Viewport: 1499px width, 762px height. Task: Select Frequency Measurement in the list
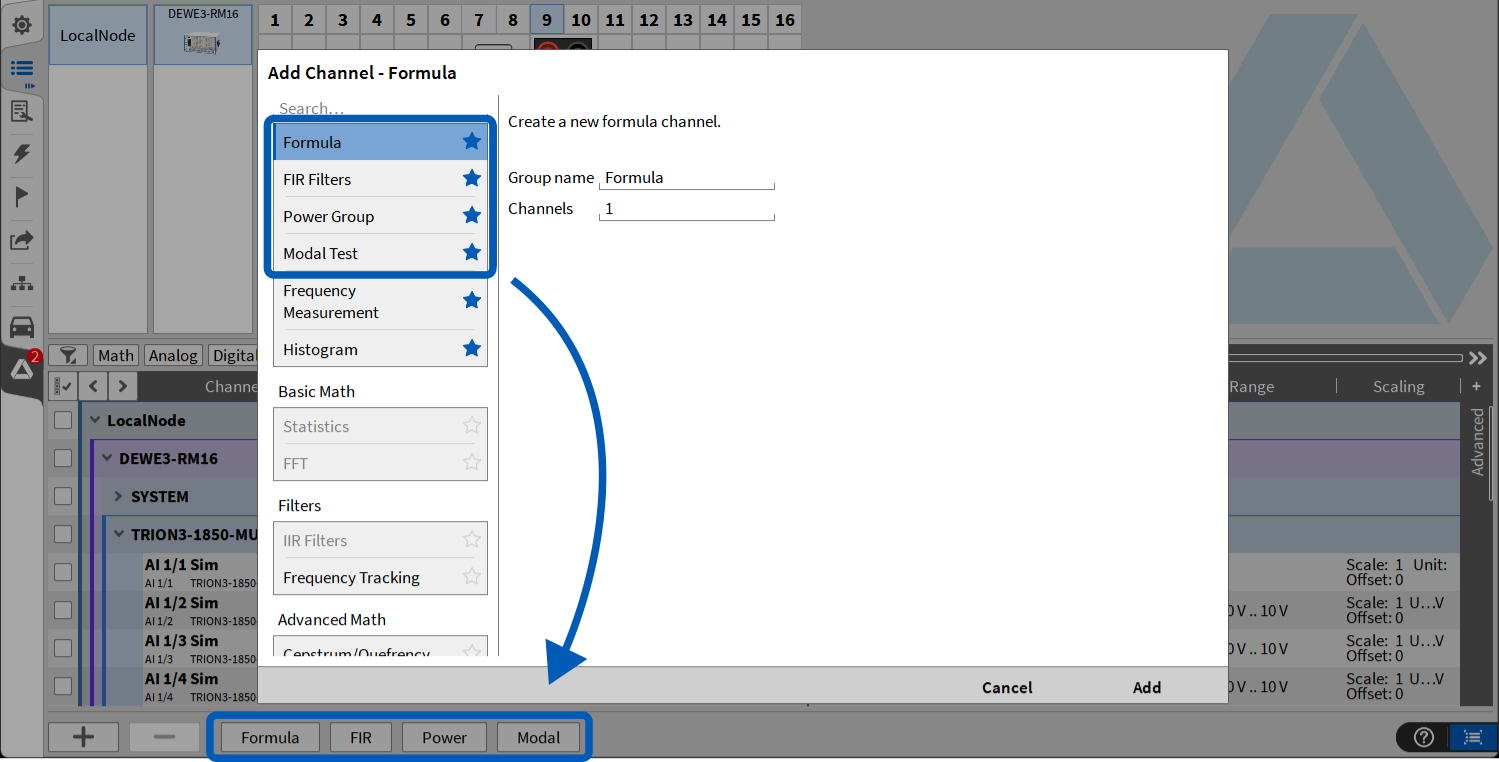(x=381, y=301)
